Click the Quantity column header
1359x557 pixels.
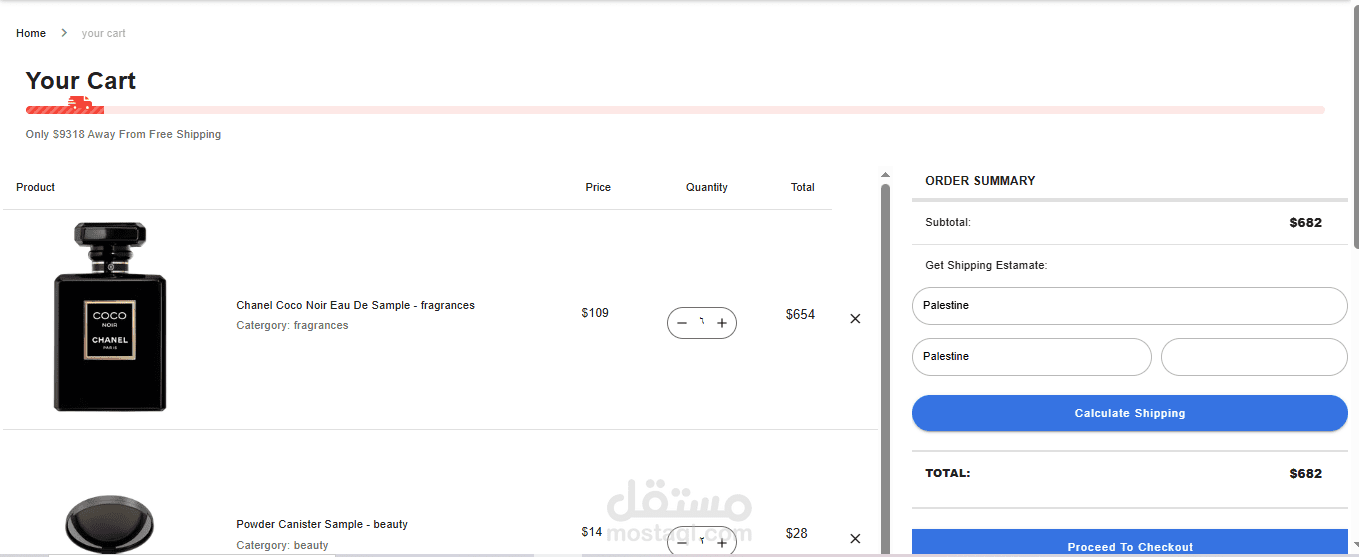(707, 187)
